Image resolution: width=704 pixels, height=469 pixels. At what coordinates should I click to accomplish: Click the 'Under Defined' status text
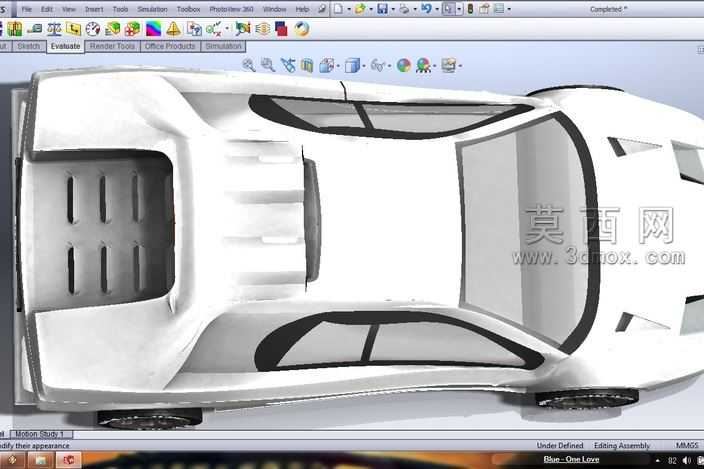click(x=559, y=445)
